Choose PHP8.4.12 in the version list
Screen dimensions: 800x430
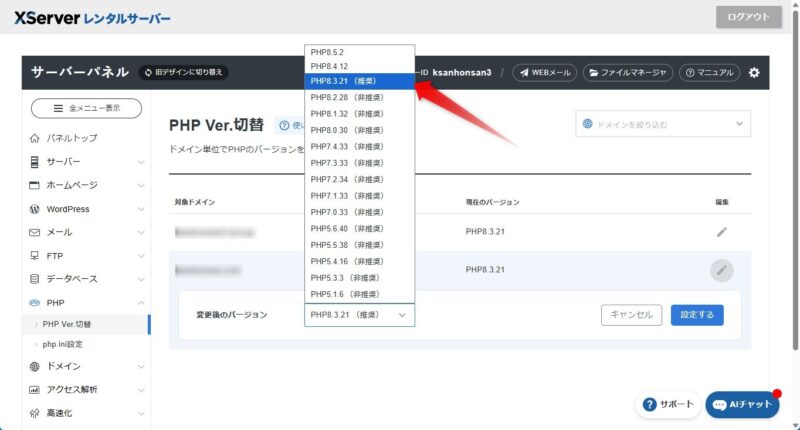359,66
